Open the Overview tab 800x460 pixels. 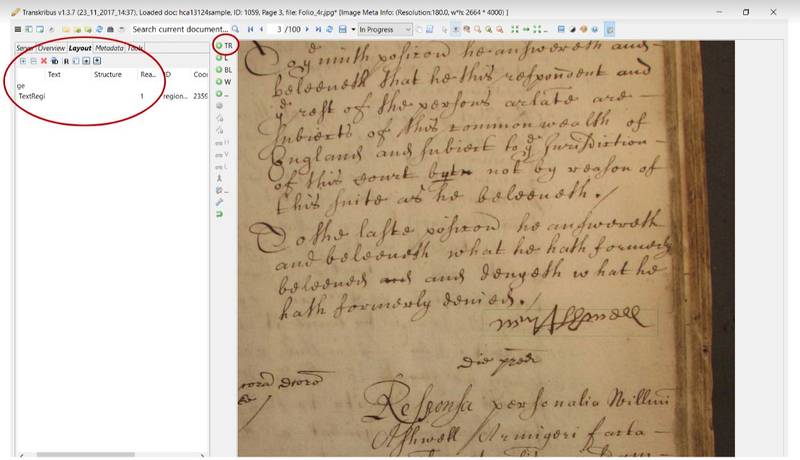tap(51, 48)
